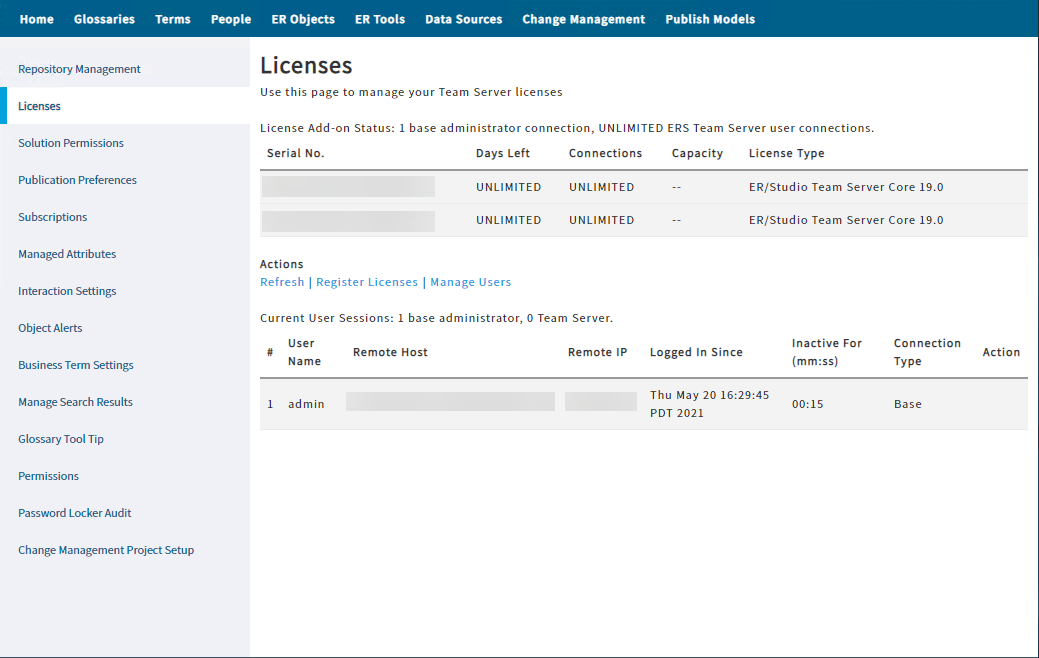This screenshot has height=658, width=1039.
Task: Click the Thu May 20 16:29:45 login time
Action: tap(709, 404)
